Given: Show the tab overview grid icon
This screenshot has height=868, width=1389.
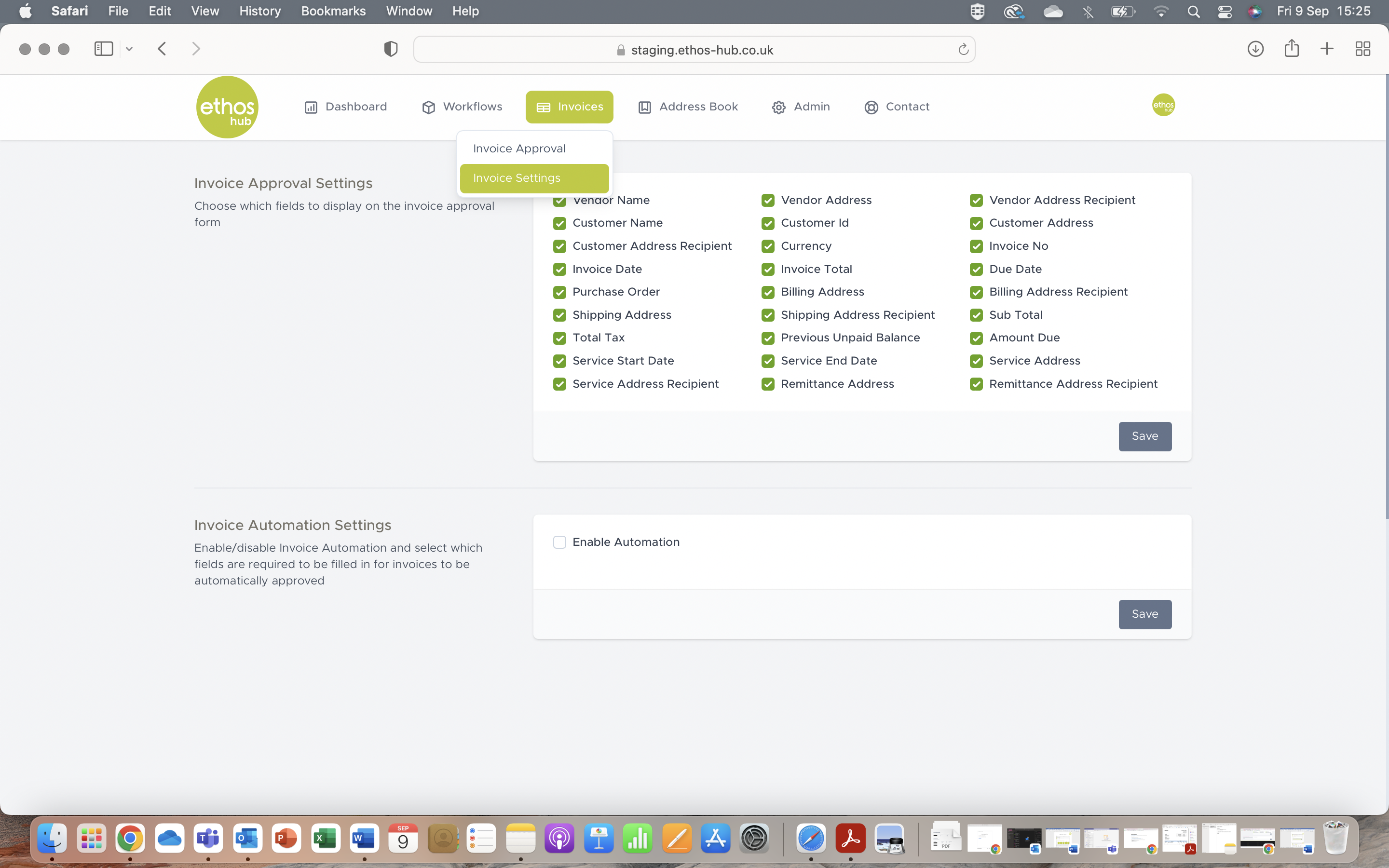Looking at the screenshot, I should click(1362, 49).
